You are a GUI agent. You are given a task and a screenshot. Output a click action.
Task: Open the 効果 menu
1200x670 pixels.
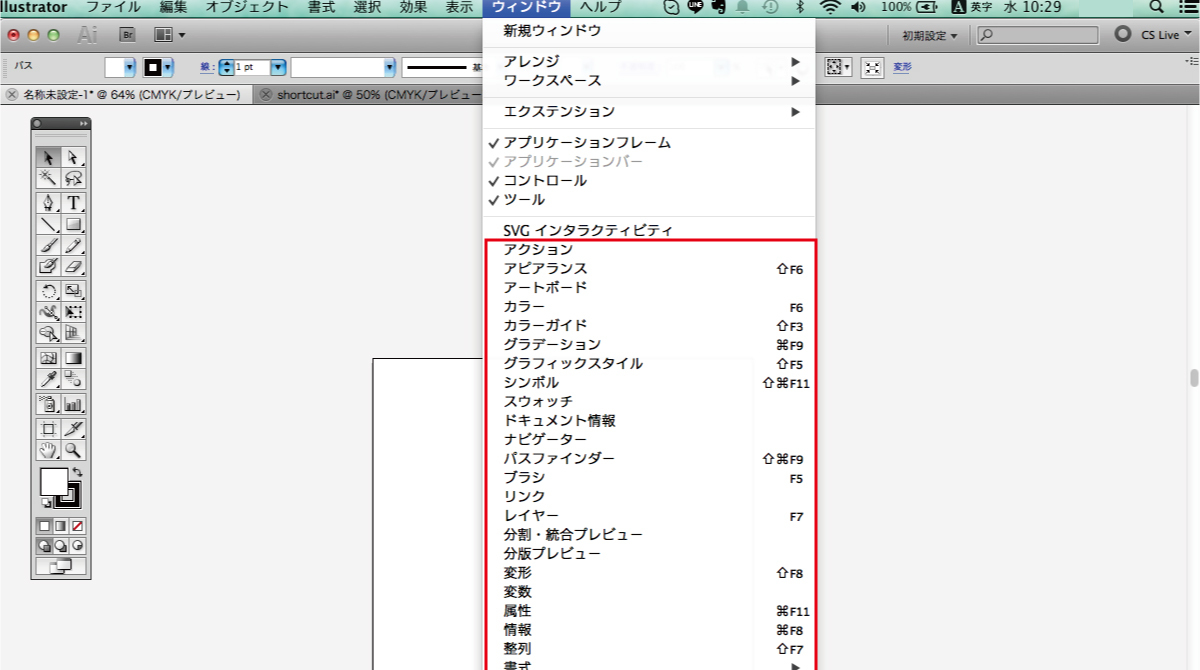[x=413, y=7]
